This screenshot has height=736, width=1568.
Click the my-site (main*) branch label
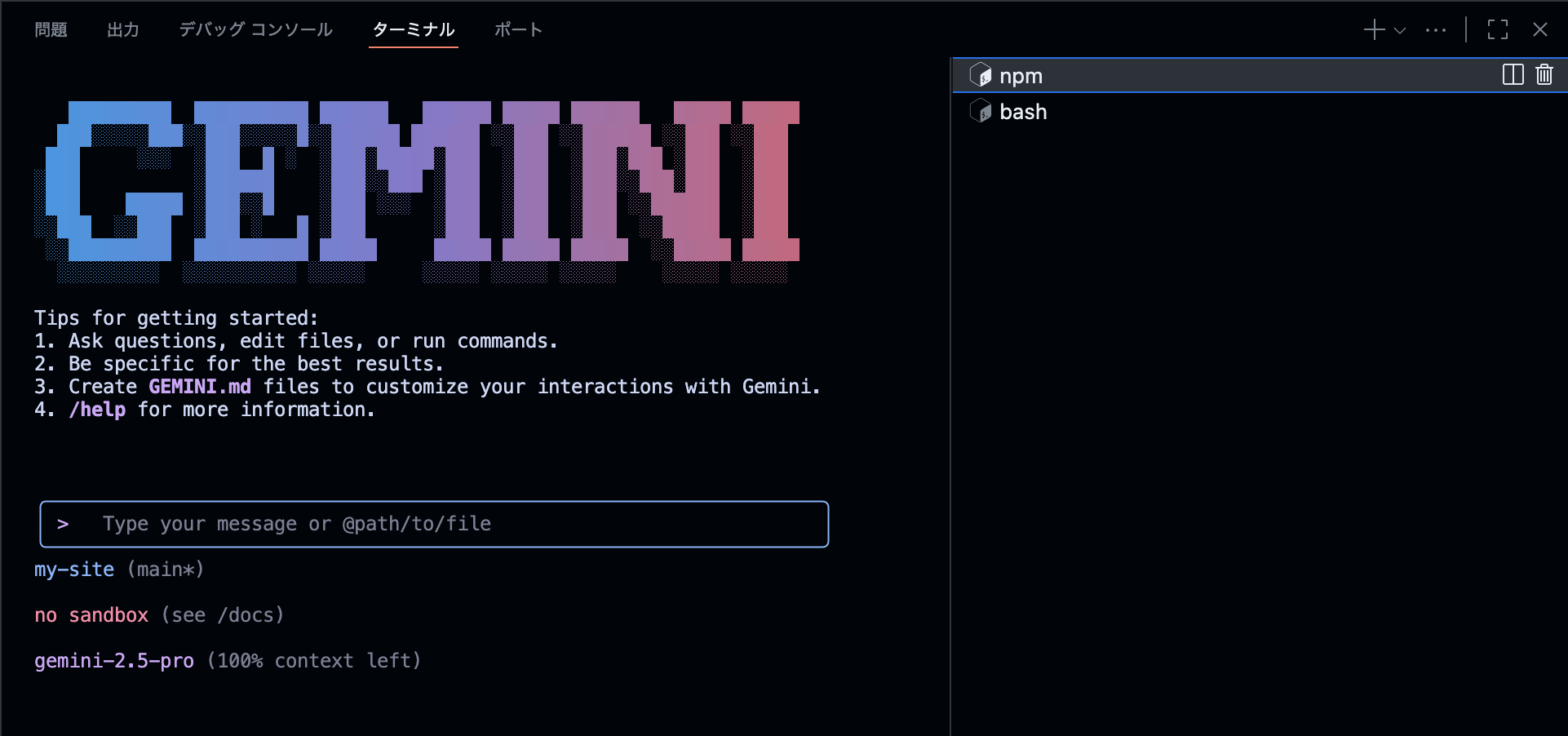(x=118, y=570)
